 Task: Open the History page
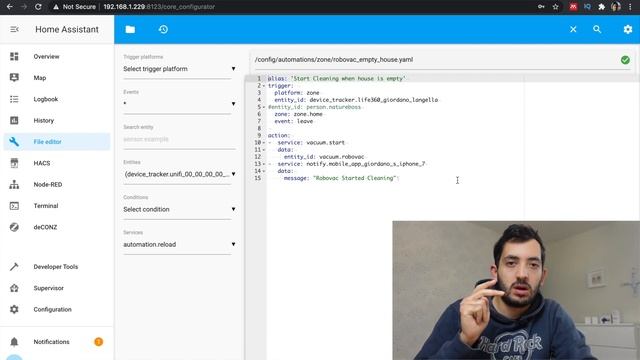click(x=44, y=120)
